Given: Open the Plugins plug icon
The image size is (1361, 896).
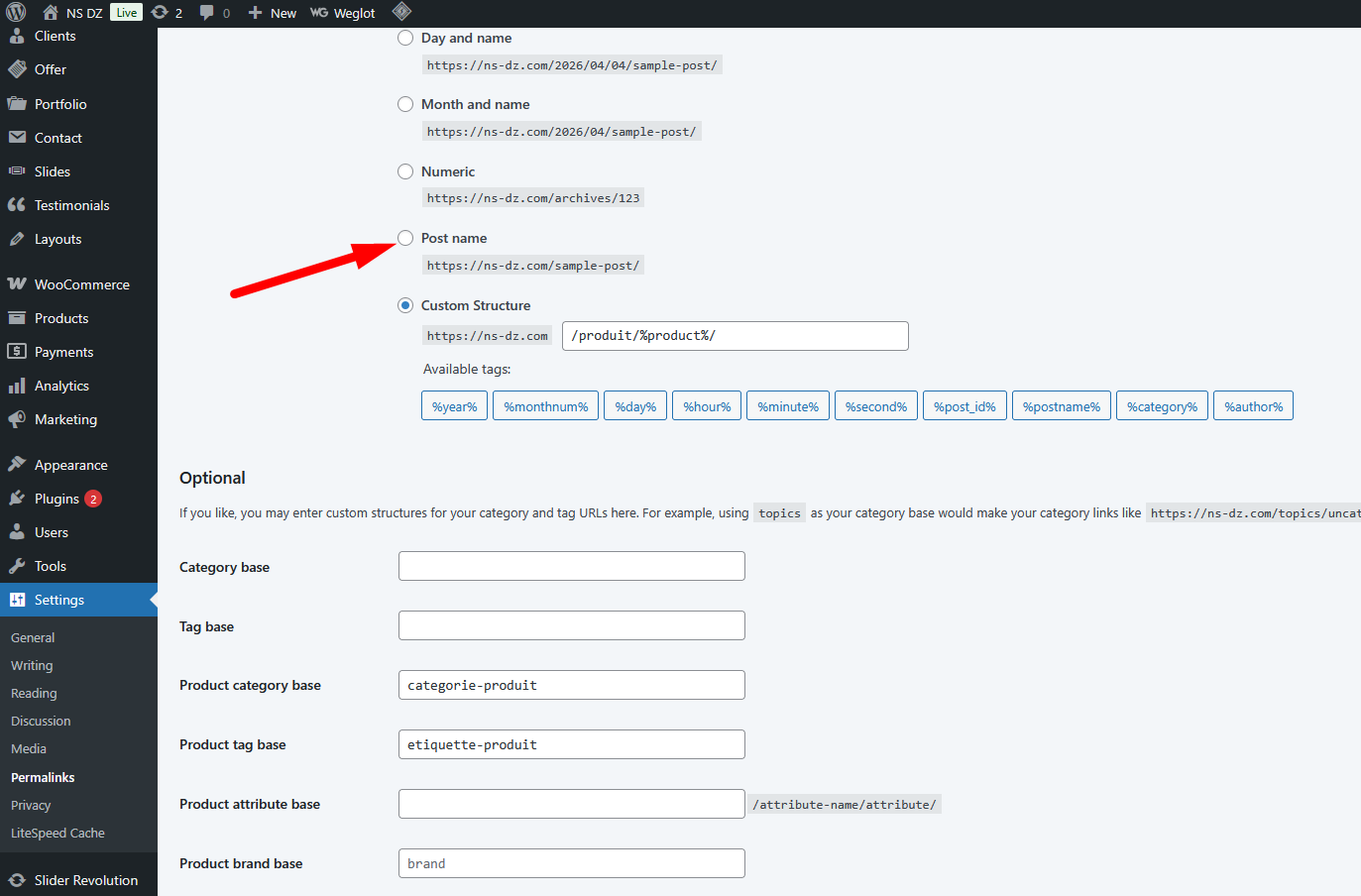Looking at the screenshot, I should pyautogui.click(x=17, y=499).
